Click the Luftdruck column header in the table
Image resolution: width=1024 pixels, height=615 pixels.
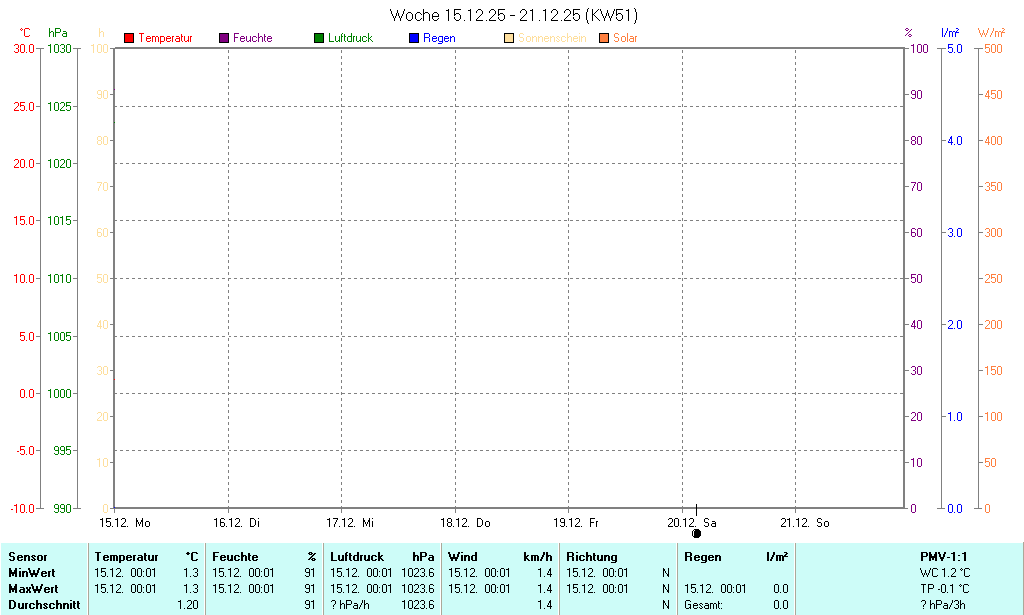(x=357, y=557)
